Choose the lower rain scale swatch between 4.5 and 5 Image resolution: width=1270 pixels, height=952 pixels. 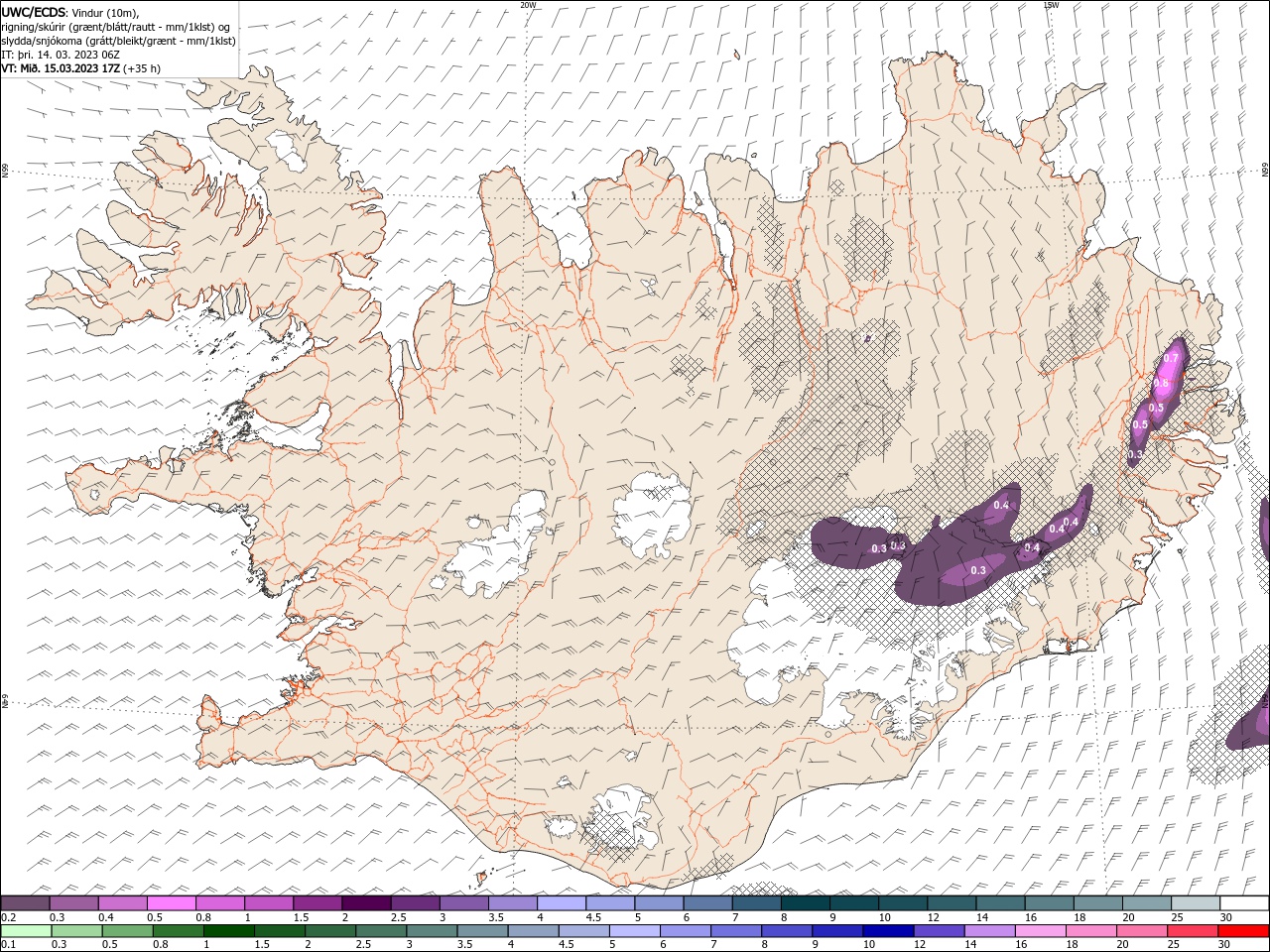pyautogui.click(x=582, y=931)
